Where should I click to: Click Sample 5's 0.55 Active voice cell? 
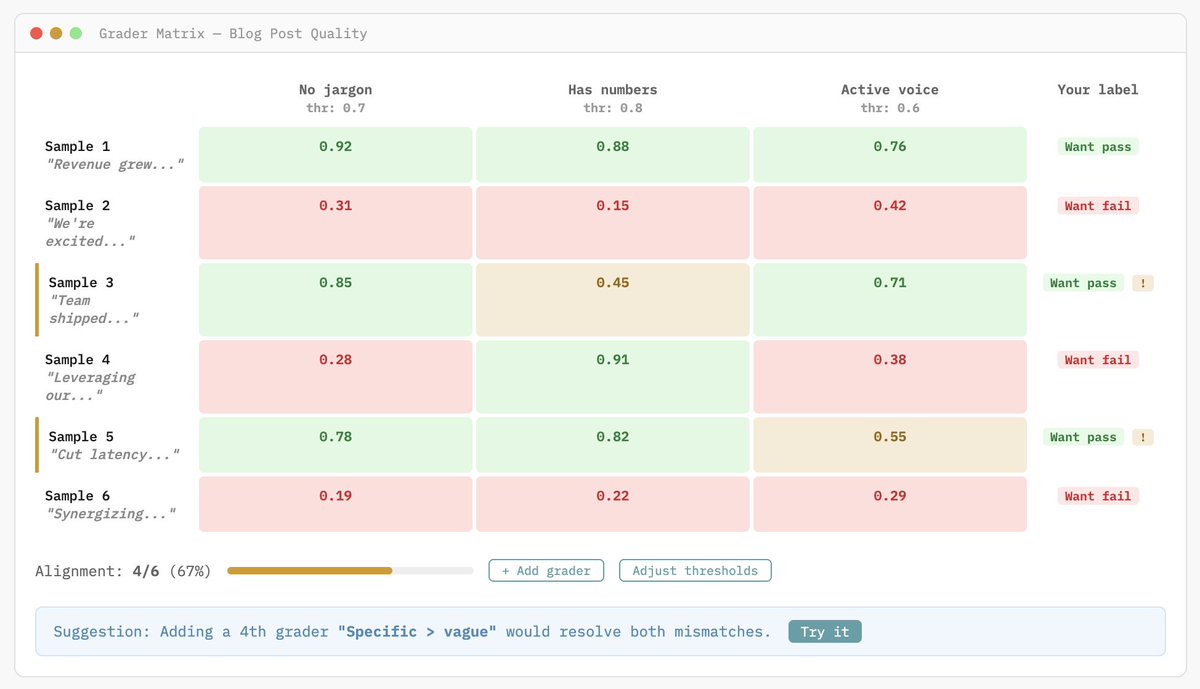point(889,445)
